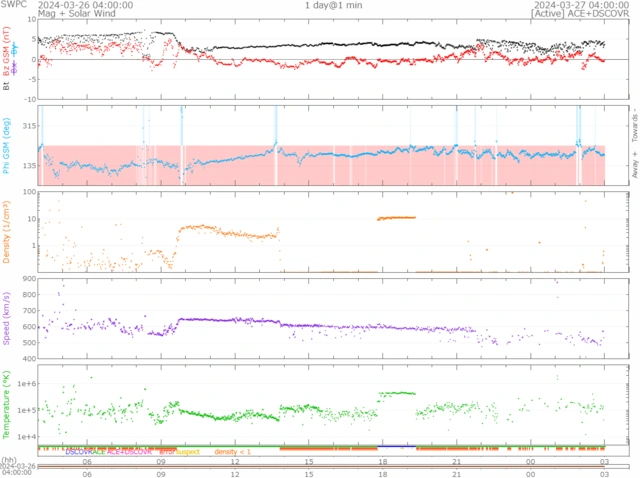Click the Away + sector label
The height and width of the screenshot is (478, 640).
click(x=635, y=164)
